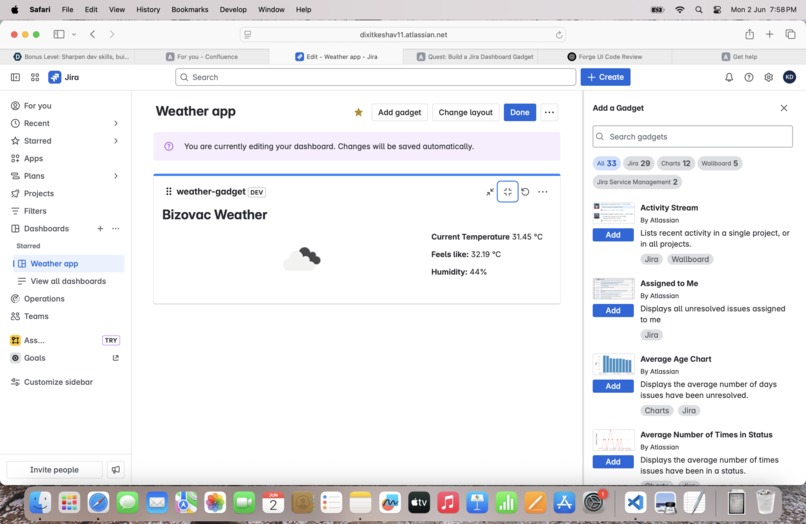This screenshot has height=524, width=806.
Task: Collapse the Jira sidebar panel icon
Action: pos(15,77)
